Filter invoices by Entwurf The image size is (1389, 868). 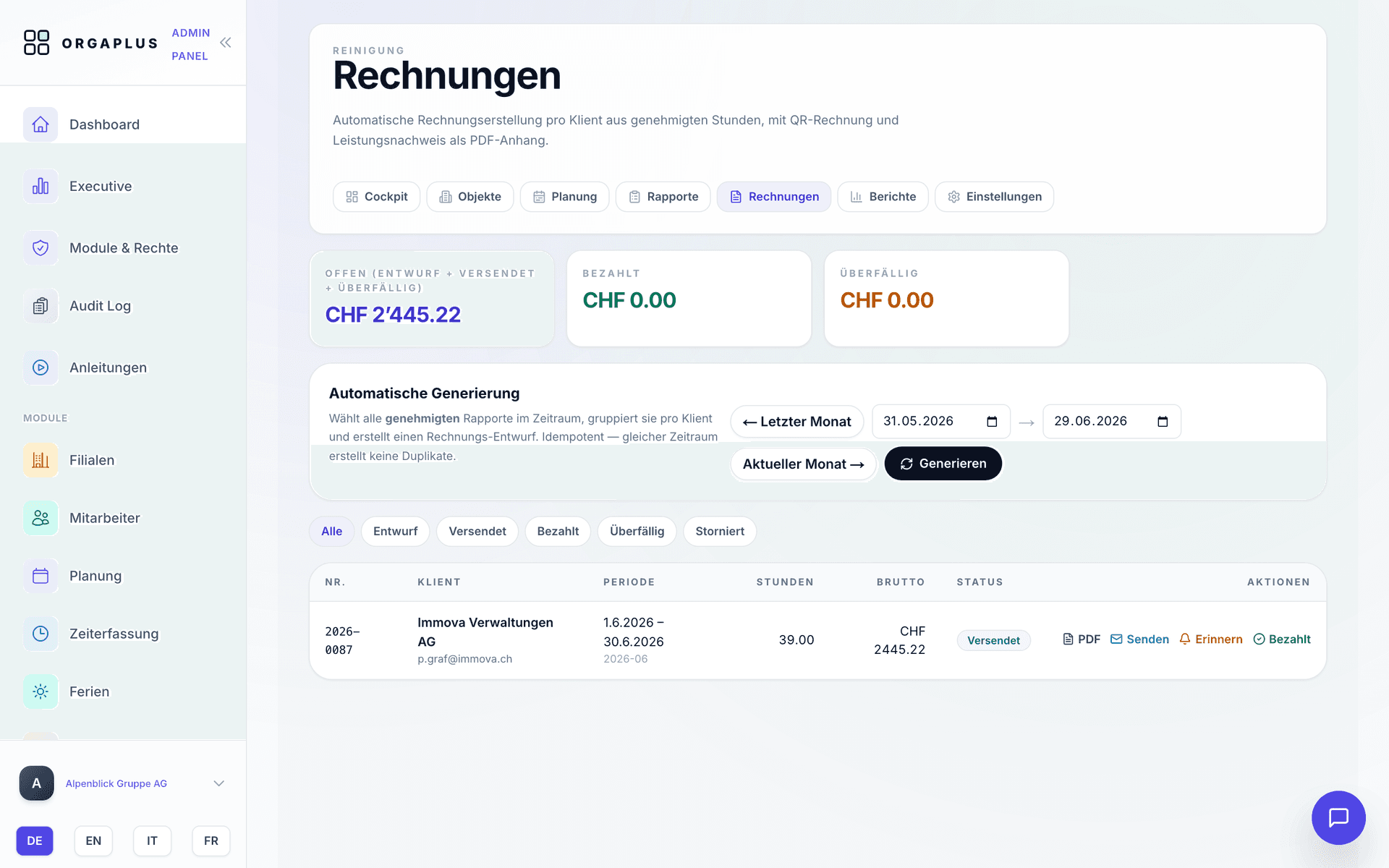[x=395, y=532]
